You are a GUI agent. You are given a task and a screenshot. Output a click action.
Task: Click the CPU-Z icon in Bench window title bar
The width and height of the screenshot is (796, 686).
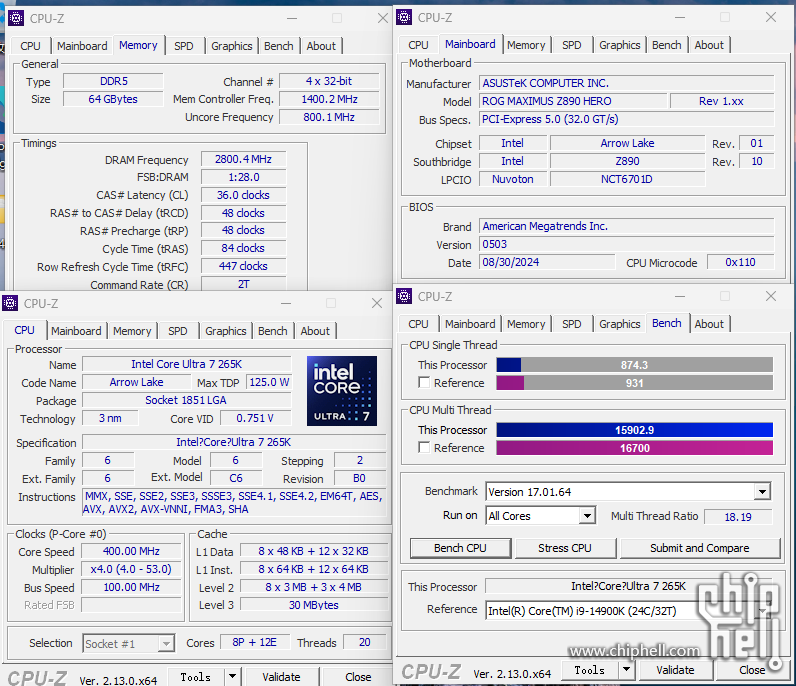pyautogui.click(x=404, y=296)
